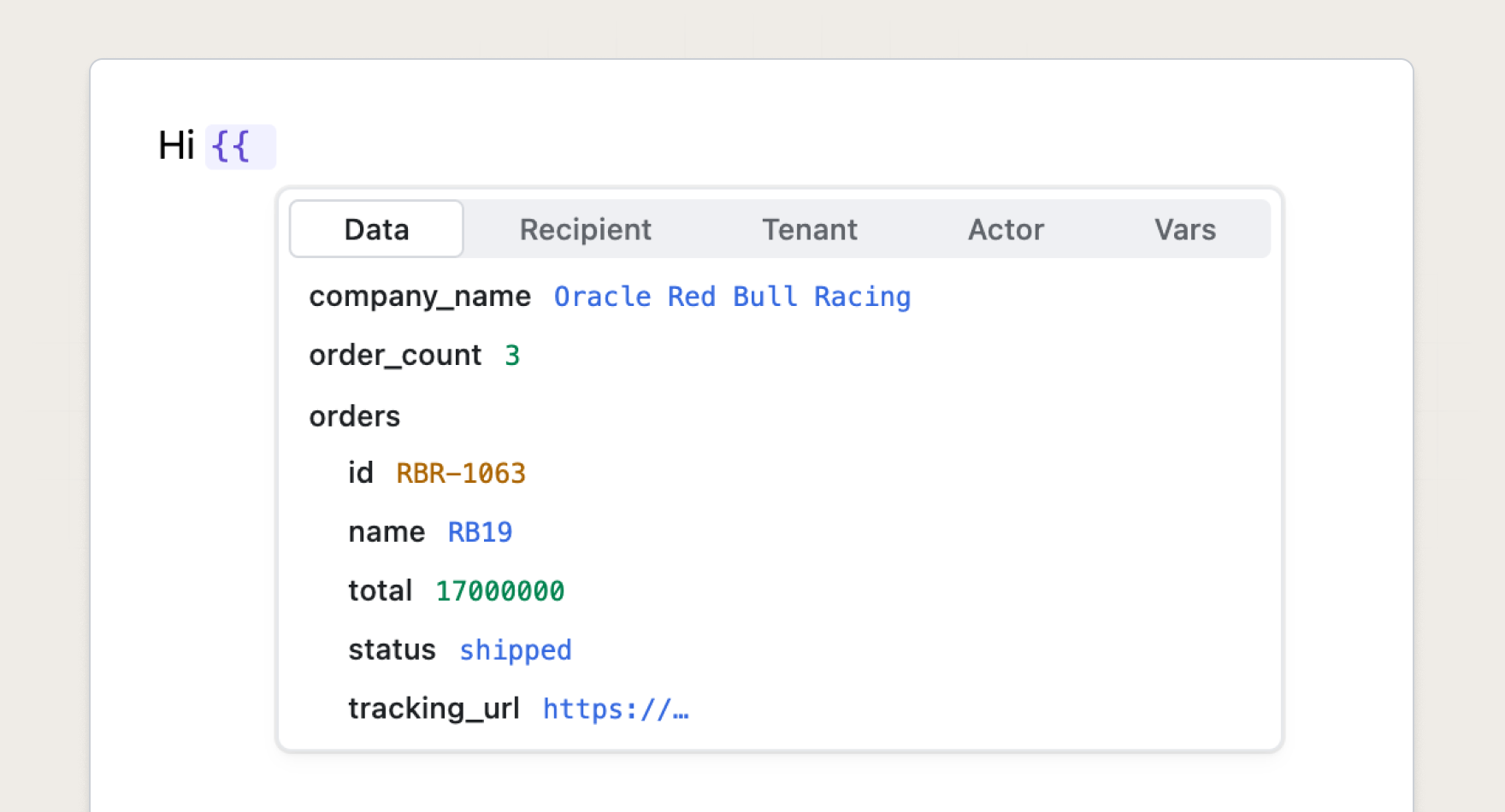
Task: Click the Hi text in the editor
Action: (x=177, y=145)
